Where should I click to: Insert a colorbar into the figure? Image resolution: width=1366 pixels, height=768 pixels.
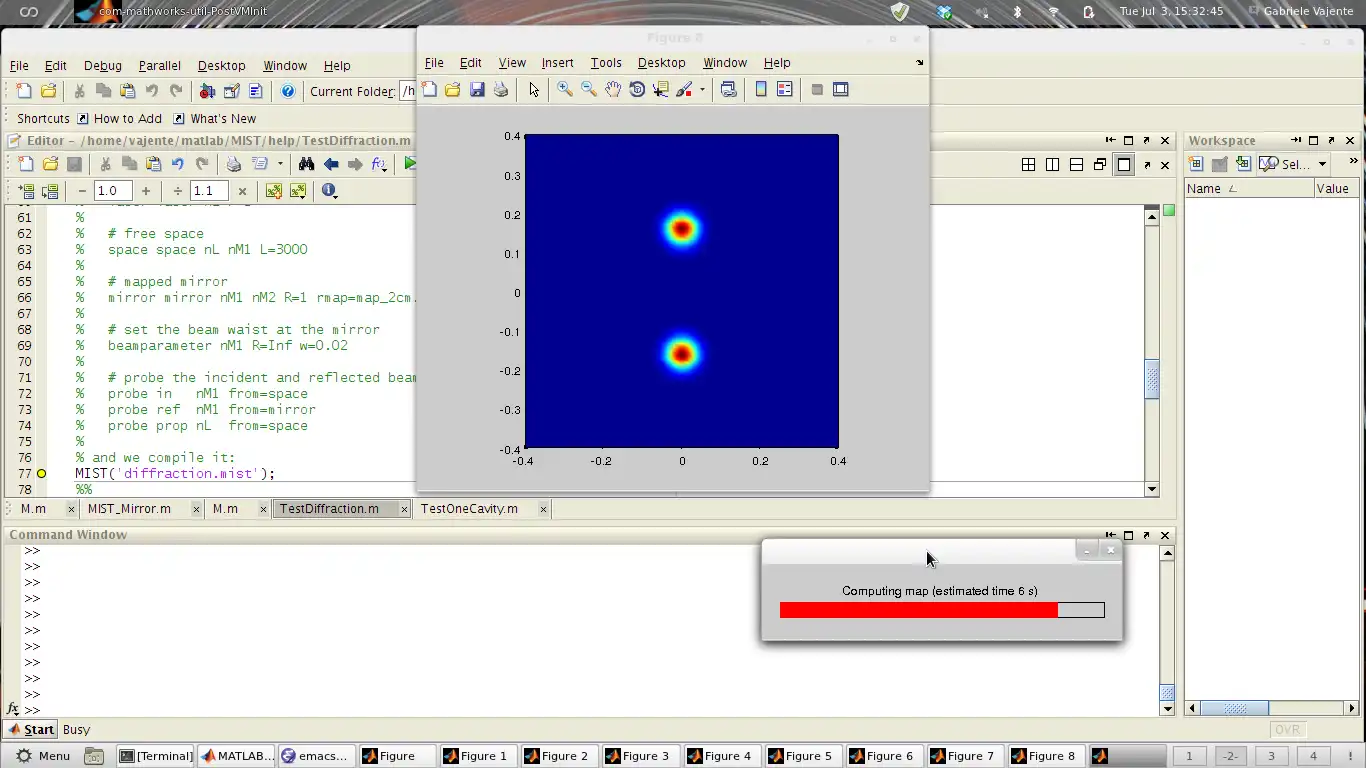tap(761, 90)
